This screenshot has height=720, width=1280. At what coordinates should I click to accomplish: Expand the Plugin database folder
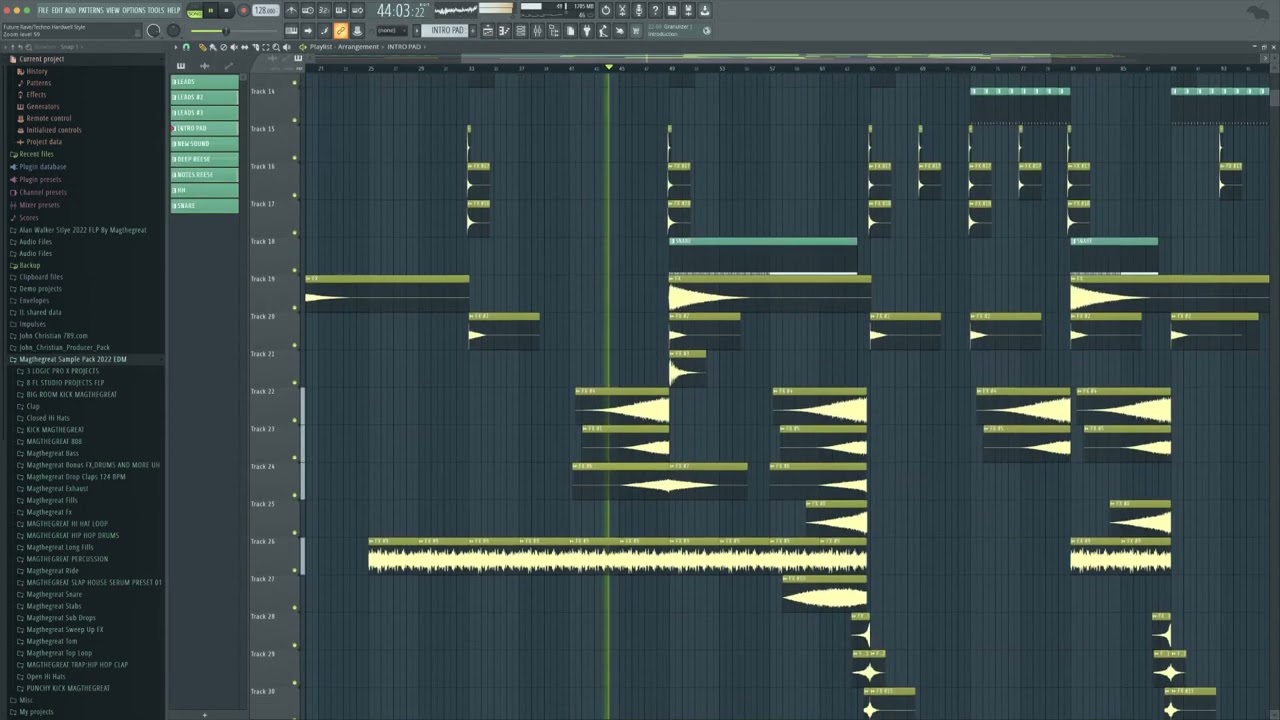point(42,167)
